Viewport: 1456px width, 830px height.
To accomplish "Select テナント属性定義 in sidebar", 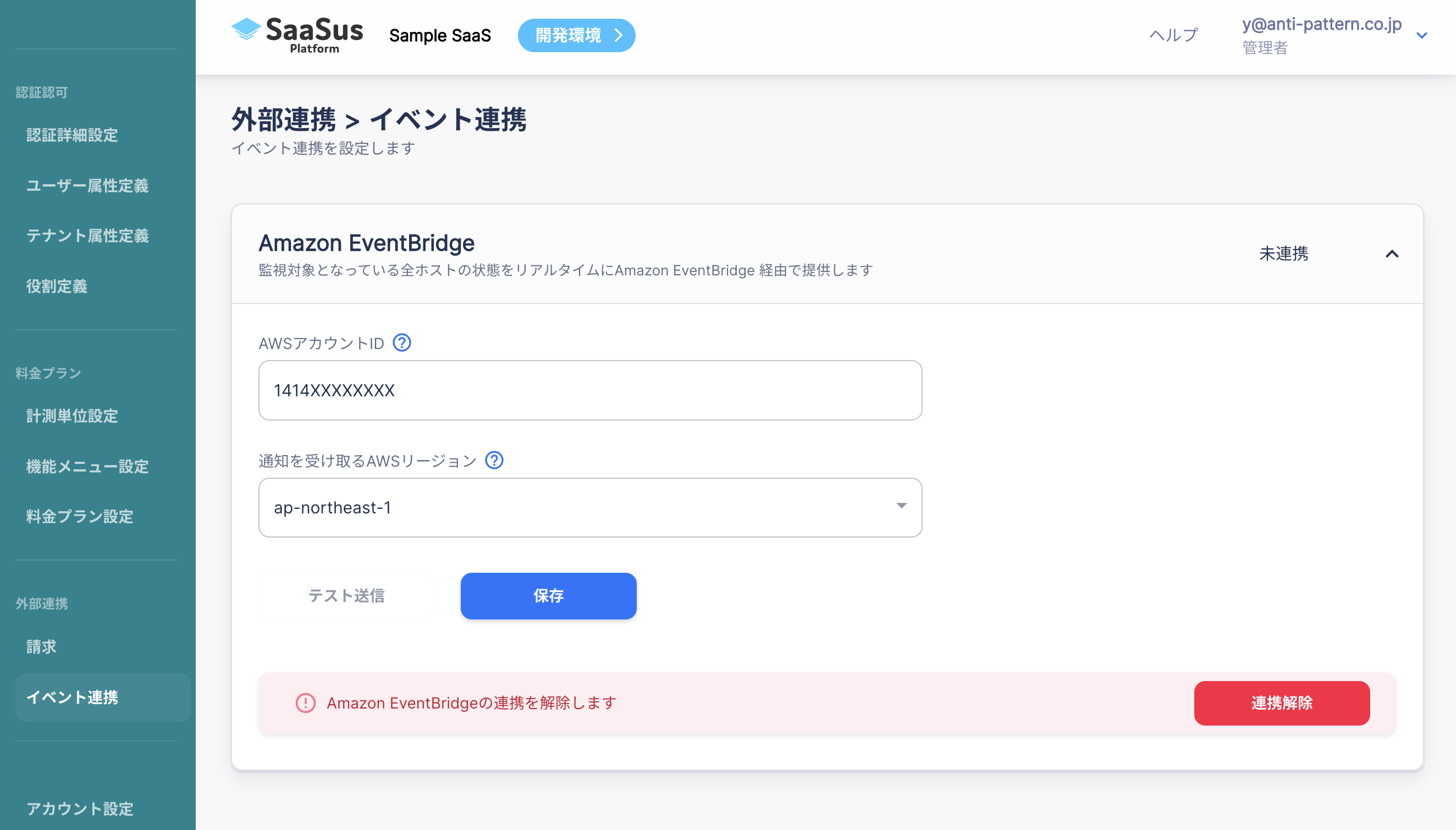I will click(87, 235).
